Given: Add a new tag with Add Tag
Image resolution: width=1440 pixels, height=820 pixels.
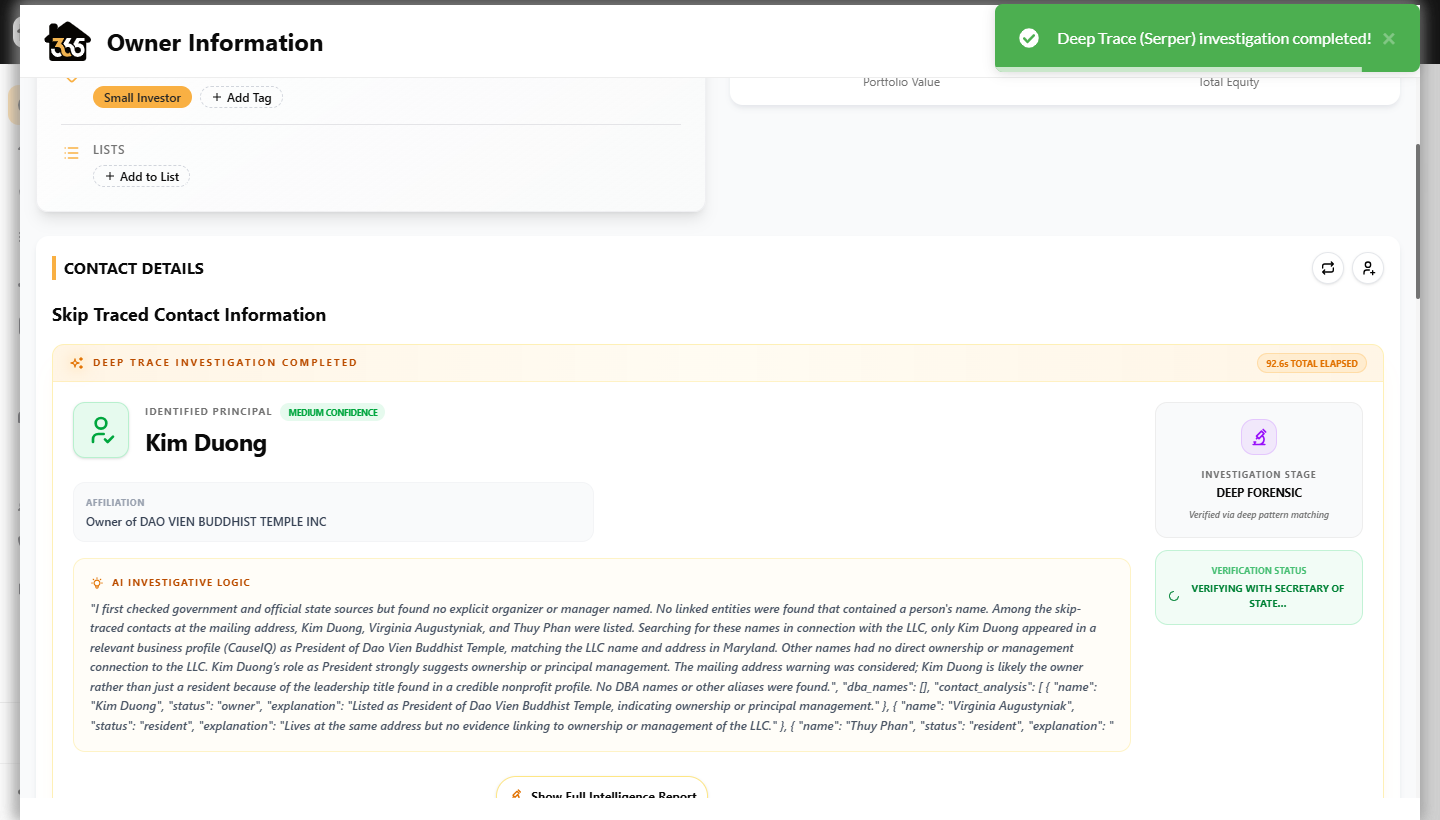Looking at the screenshot, I should [x=241, y=97].
